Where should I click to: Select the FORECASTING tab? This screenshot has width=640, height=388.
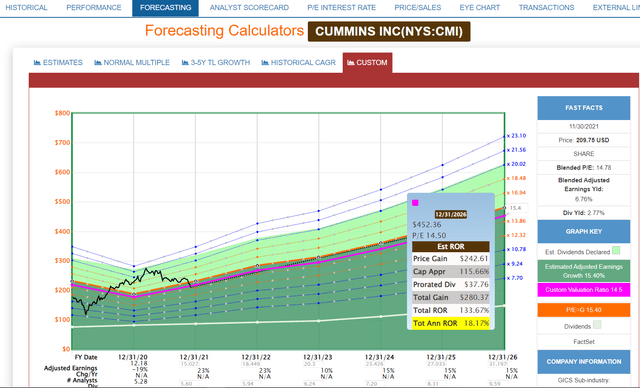pos(165,8)
